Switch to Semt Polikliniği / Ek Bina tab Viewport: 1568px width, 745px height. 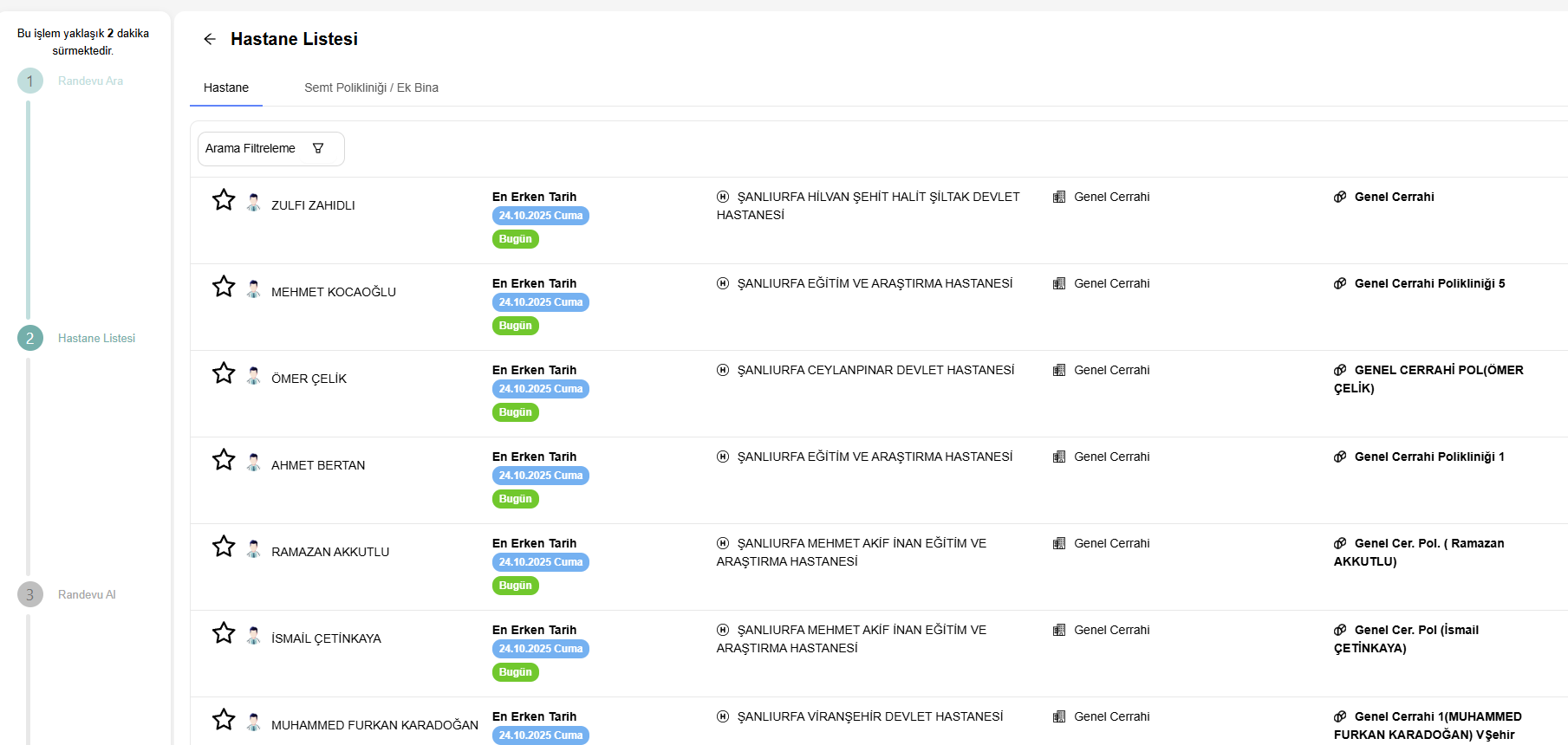pos(371,88)
